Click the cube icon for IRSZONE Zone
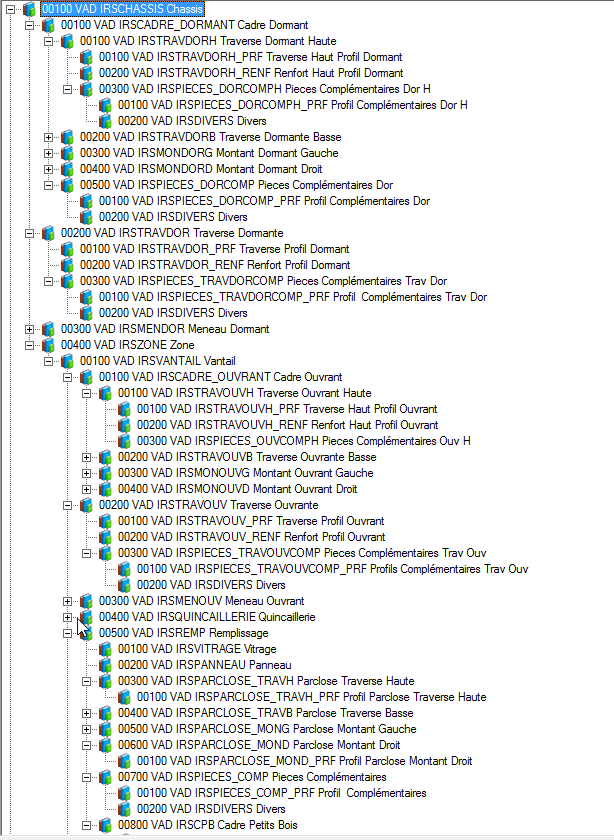 tap(48, 345)
